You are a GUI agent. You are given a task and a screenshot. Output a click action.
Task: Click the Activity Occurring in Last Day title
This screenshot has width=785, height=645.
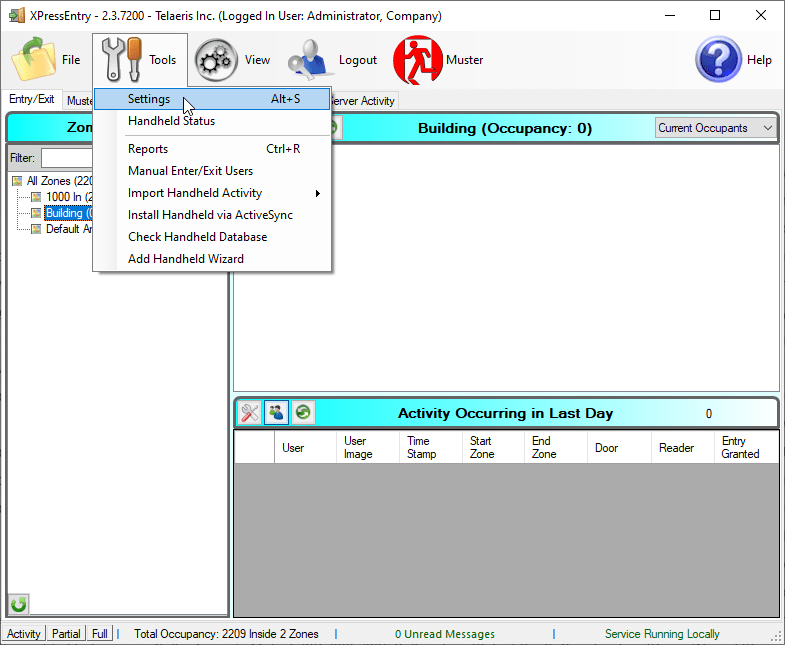point(505,413)
